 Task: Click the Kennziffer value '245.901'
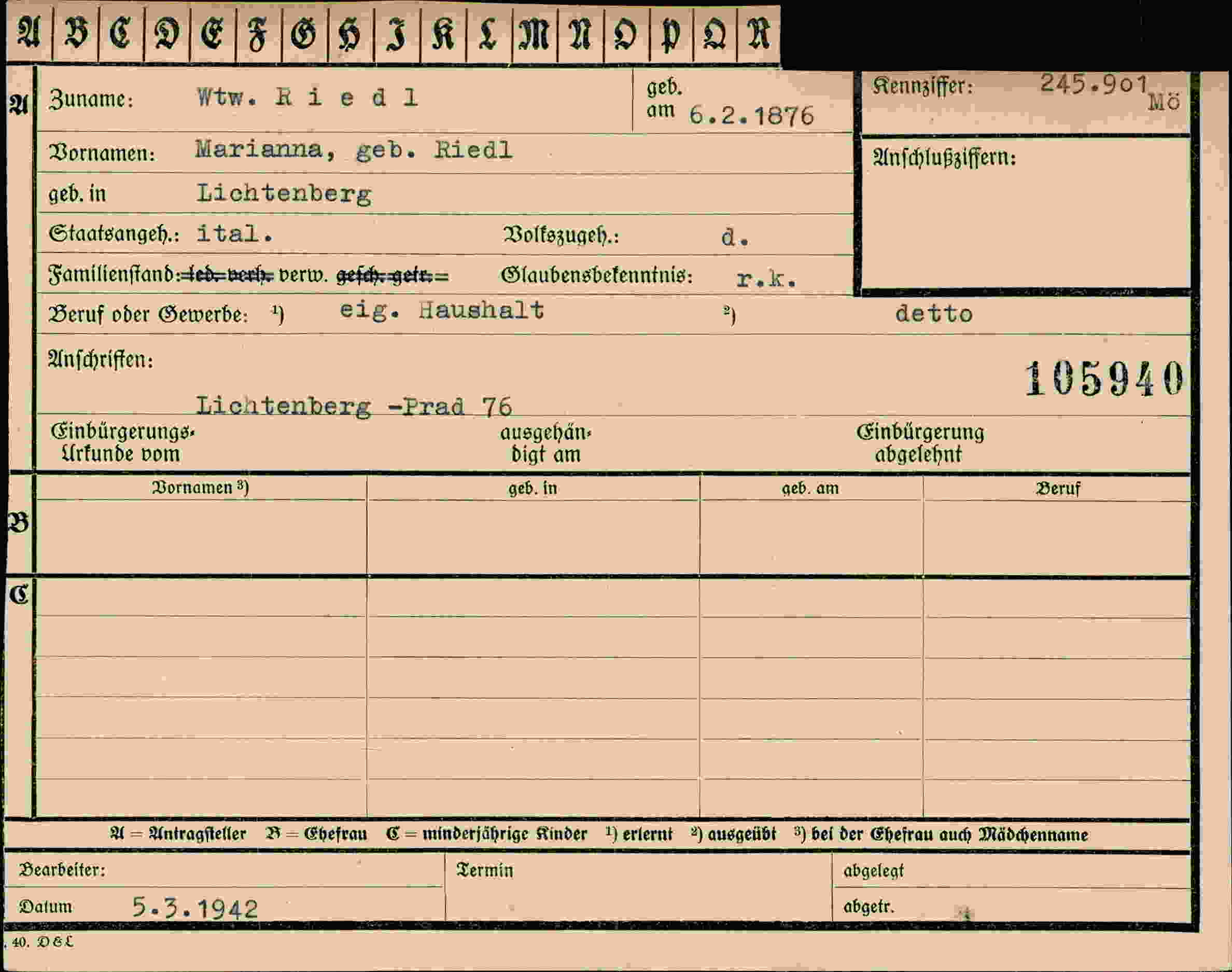1094,84
